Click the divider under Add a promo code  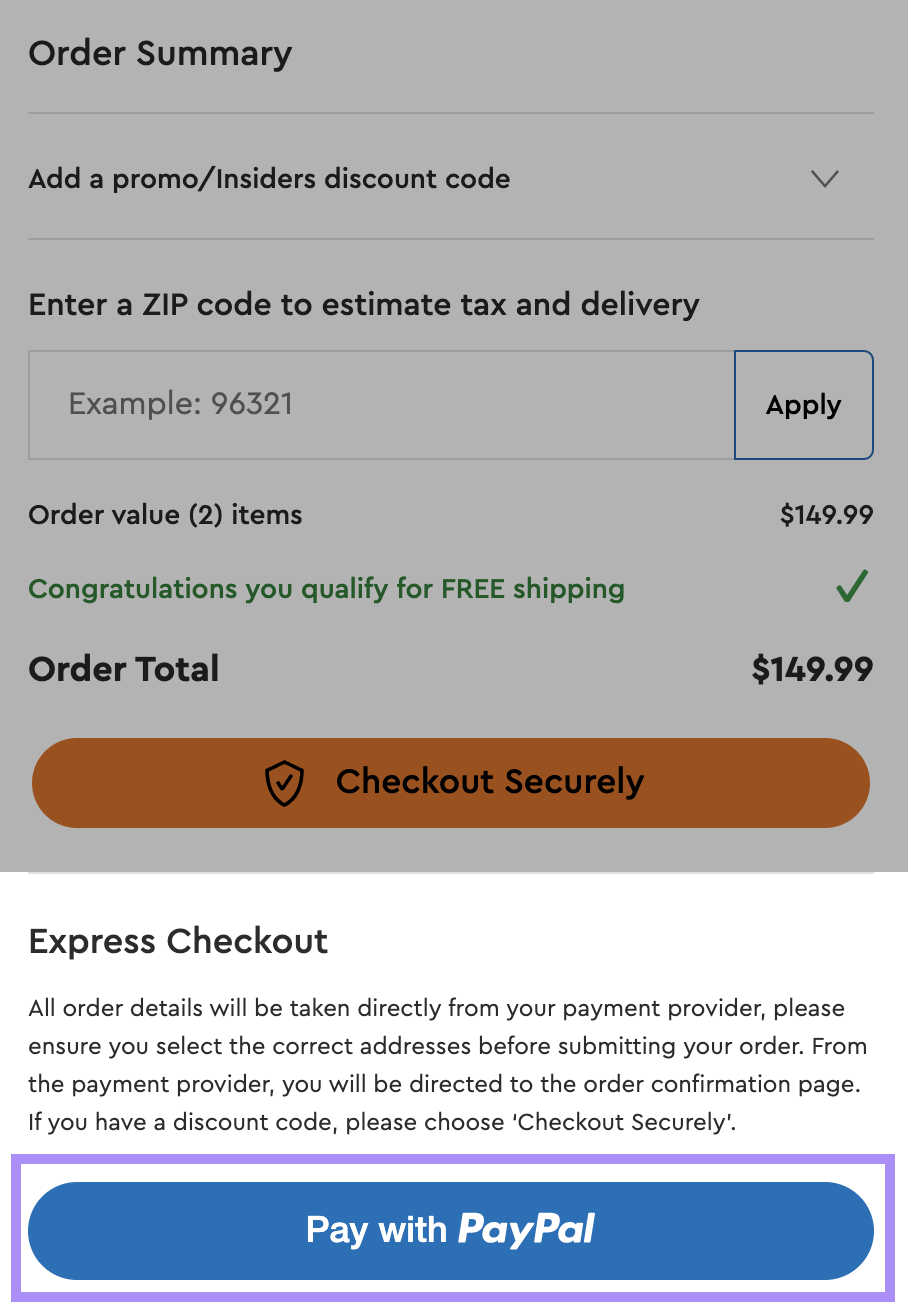450,239
